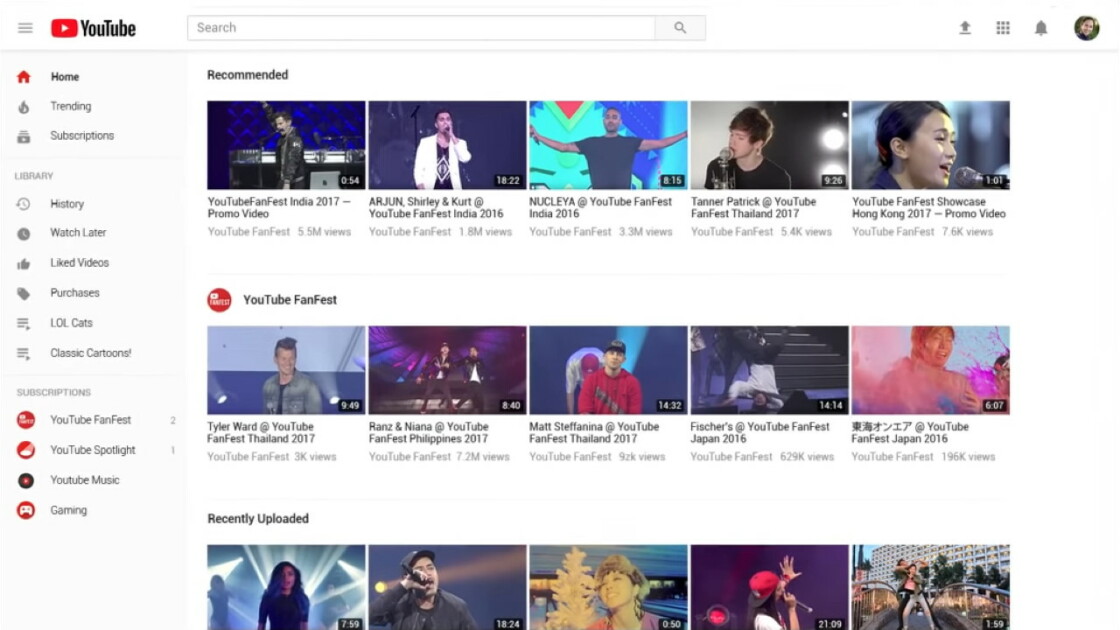
Task: Click the History clock icon
Action: click(x=24, y=204)
